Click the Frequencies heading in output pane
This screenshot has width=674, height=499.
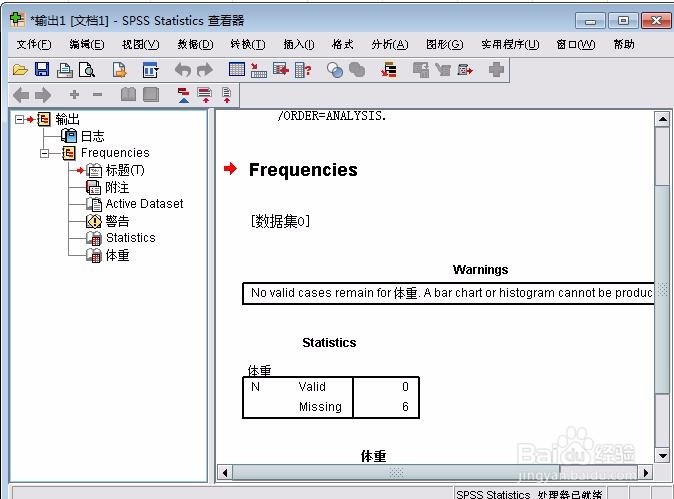[303, 170]
